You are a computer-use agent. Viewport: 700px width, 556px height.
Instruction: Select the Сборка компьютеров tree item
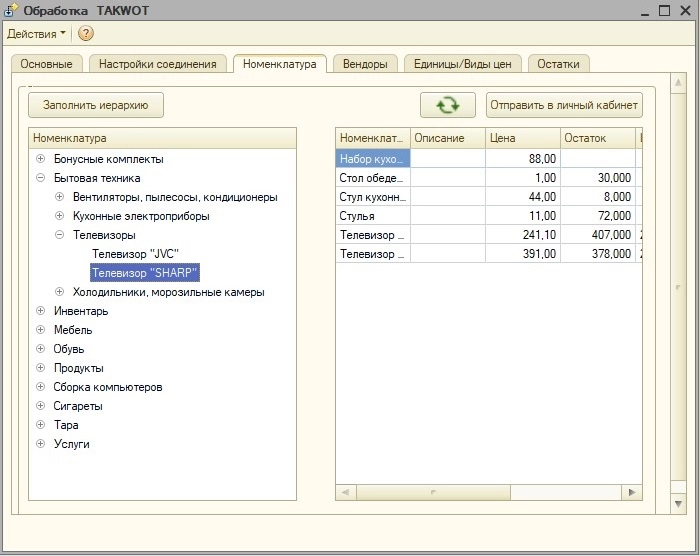[x=108, y=387]
